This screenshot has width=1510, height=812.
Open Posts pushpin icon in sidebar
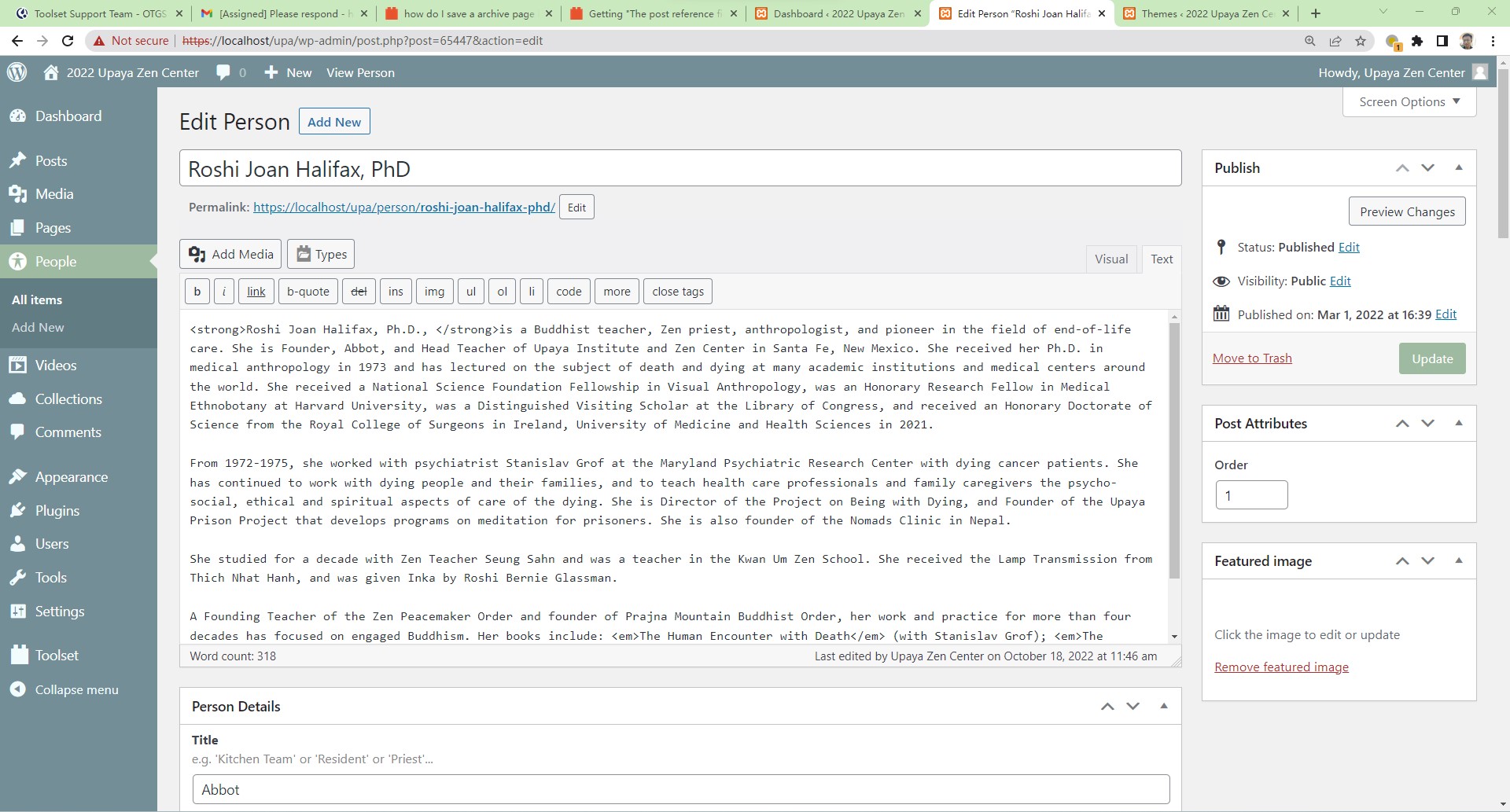pyautogui.click(x=18, y=161)
